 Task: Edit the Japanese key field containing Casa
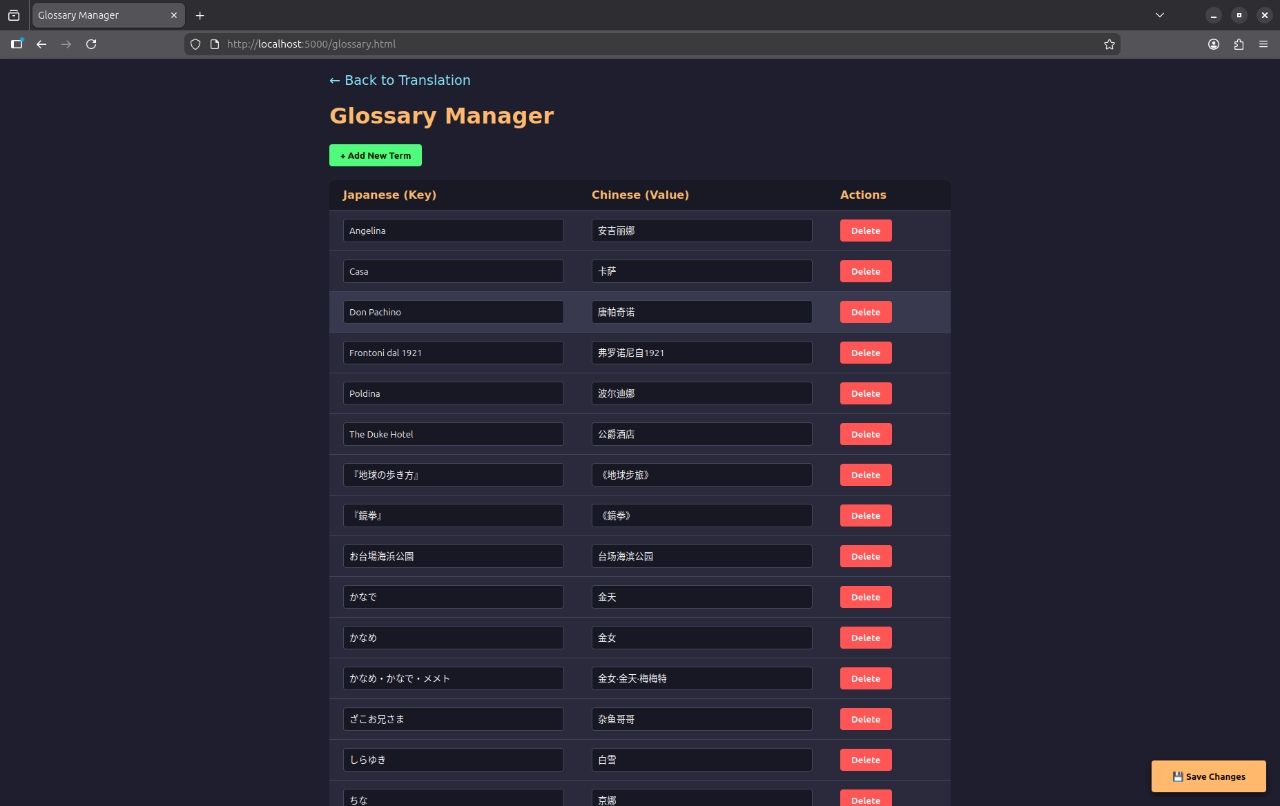coord(453,271)
